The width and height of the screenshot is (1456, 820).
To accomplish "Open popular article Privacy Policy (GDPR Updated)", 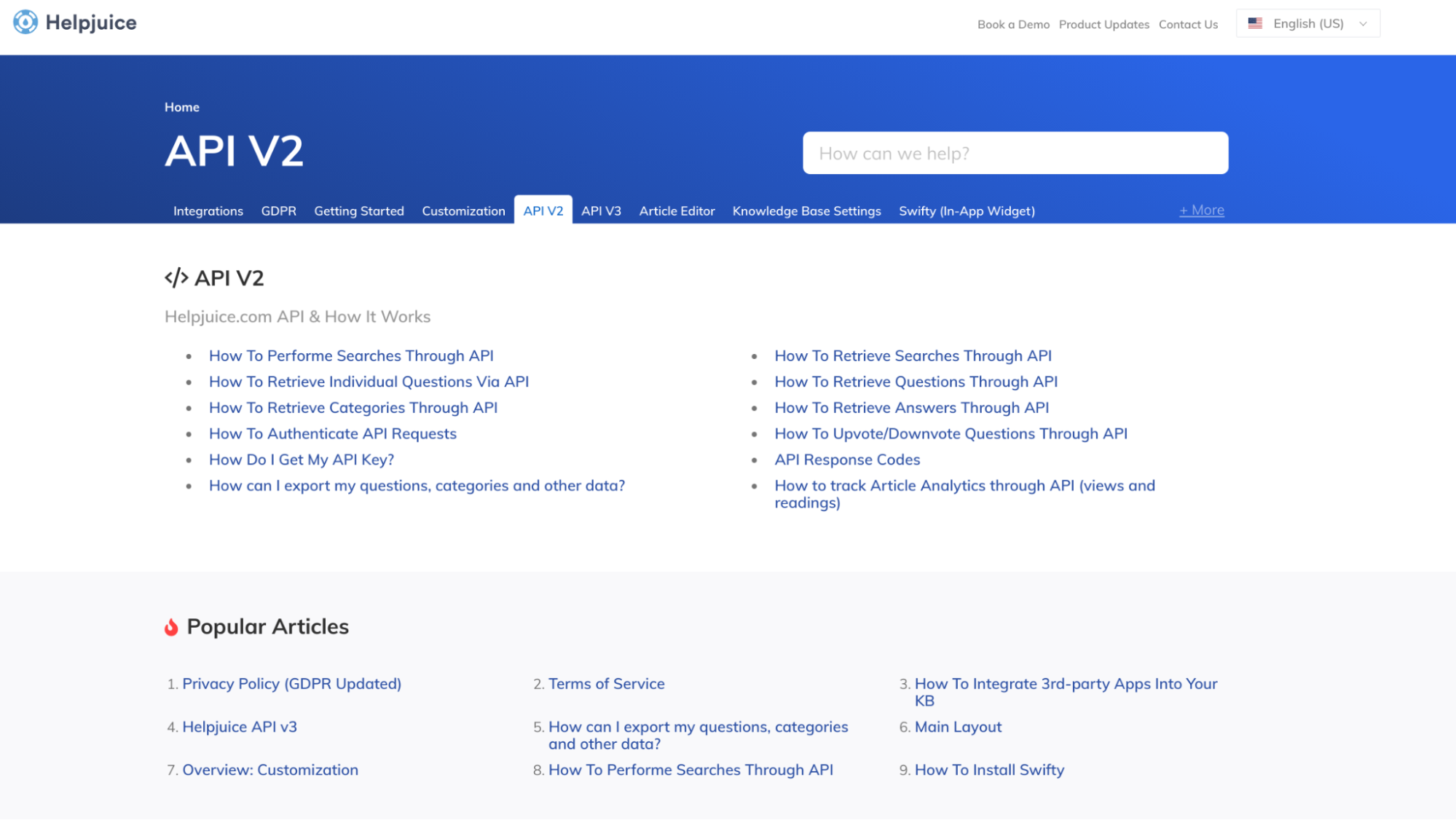I will pyautogui.click(x=291, y=684).
